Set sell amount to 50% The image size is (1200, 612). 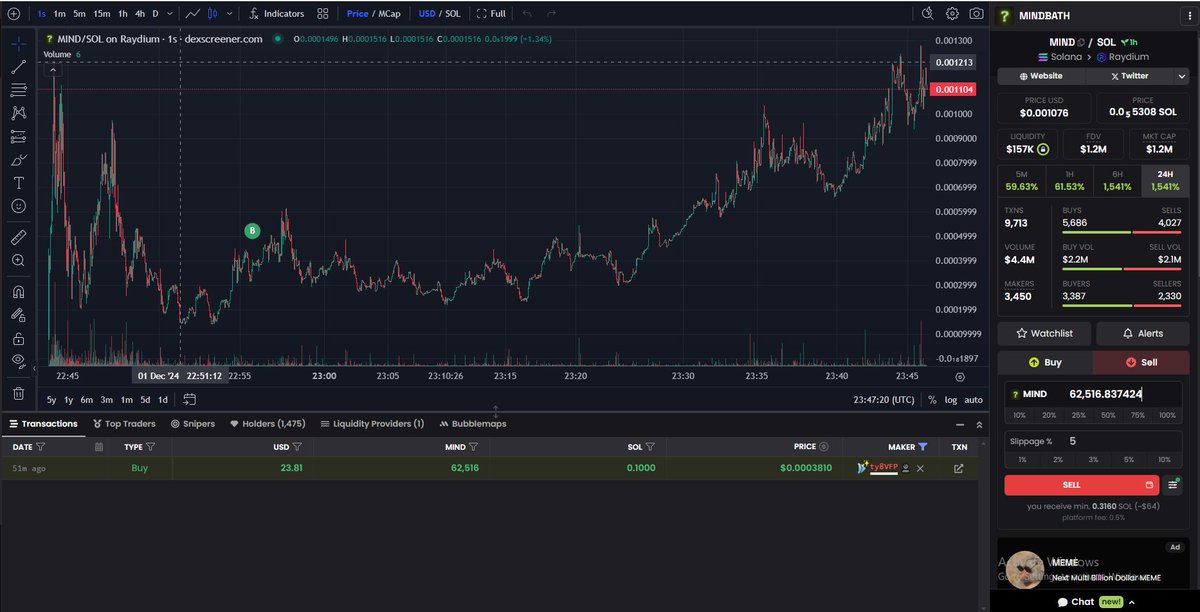[1108, 415]
